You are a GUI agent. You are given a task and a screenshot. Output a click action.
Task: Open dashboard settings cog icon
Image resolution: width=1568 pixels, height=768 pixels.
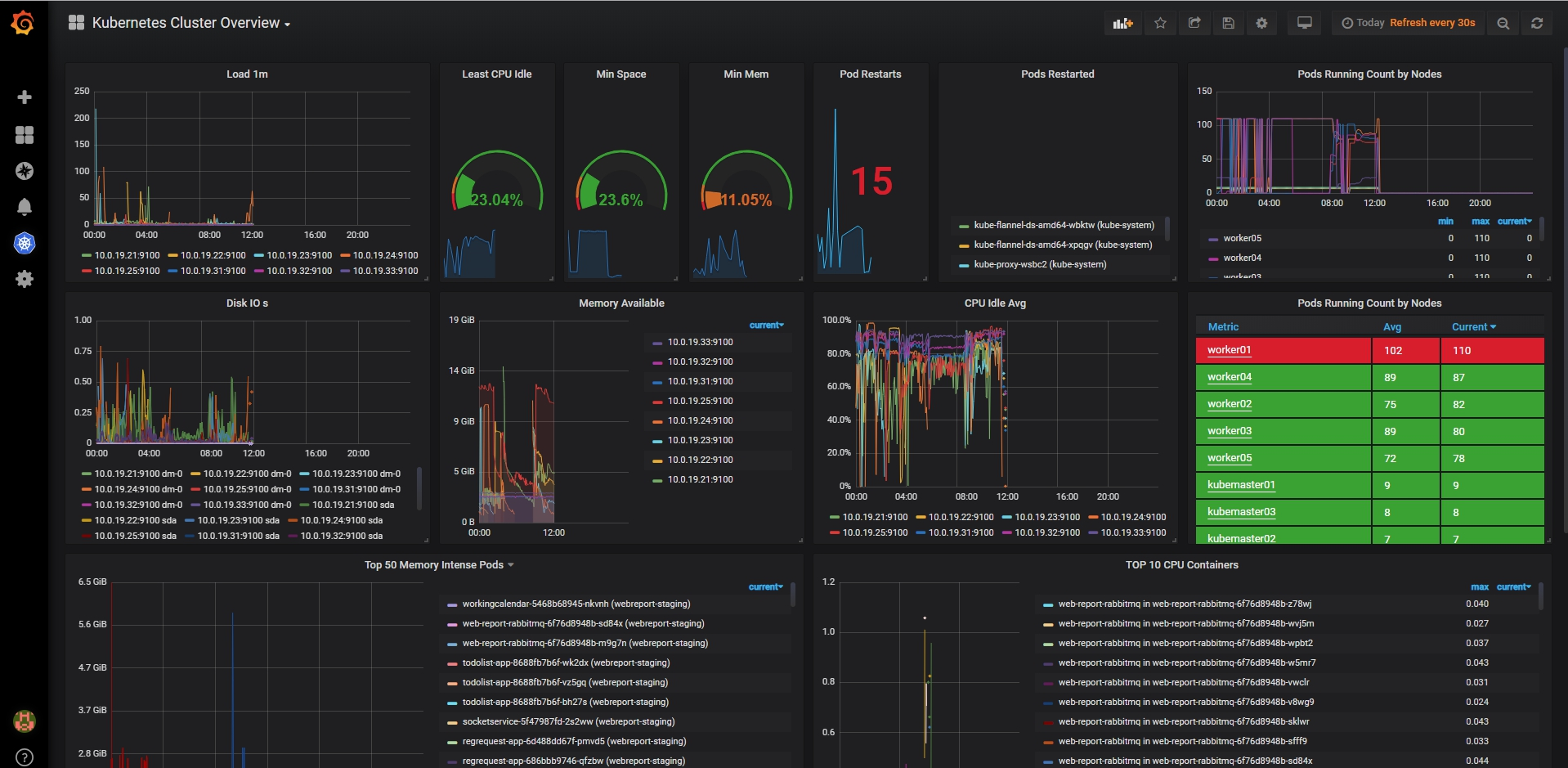[1261, 23]
